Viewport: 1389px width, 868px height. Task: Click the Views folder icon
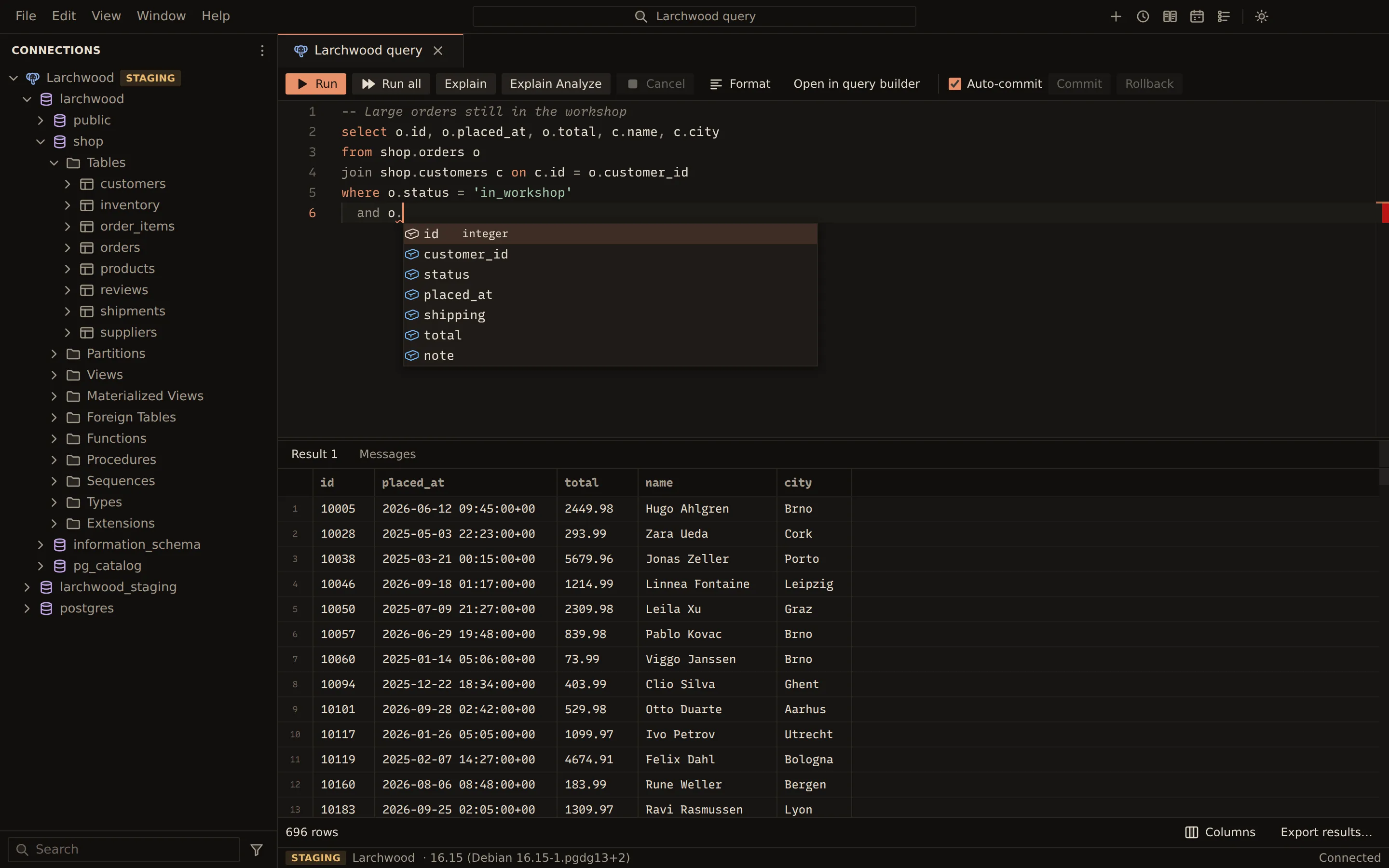(x=73, y=375)
